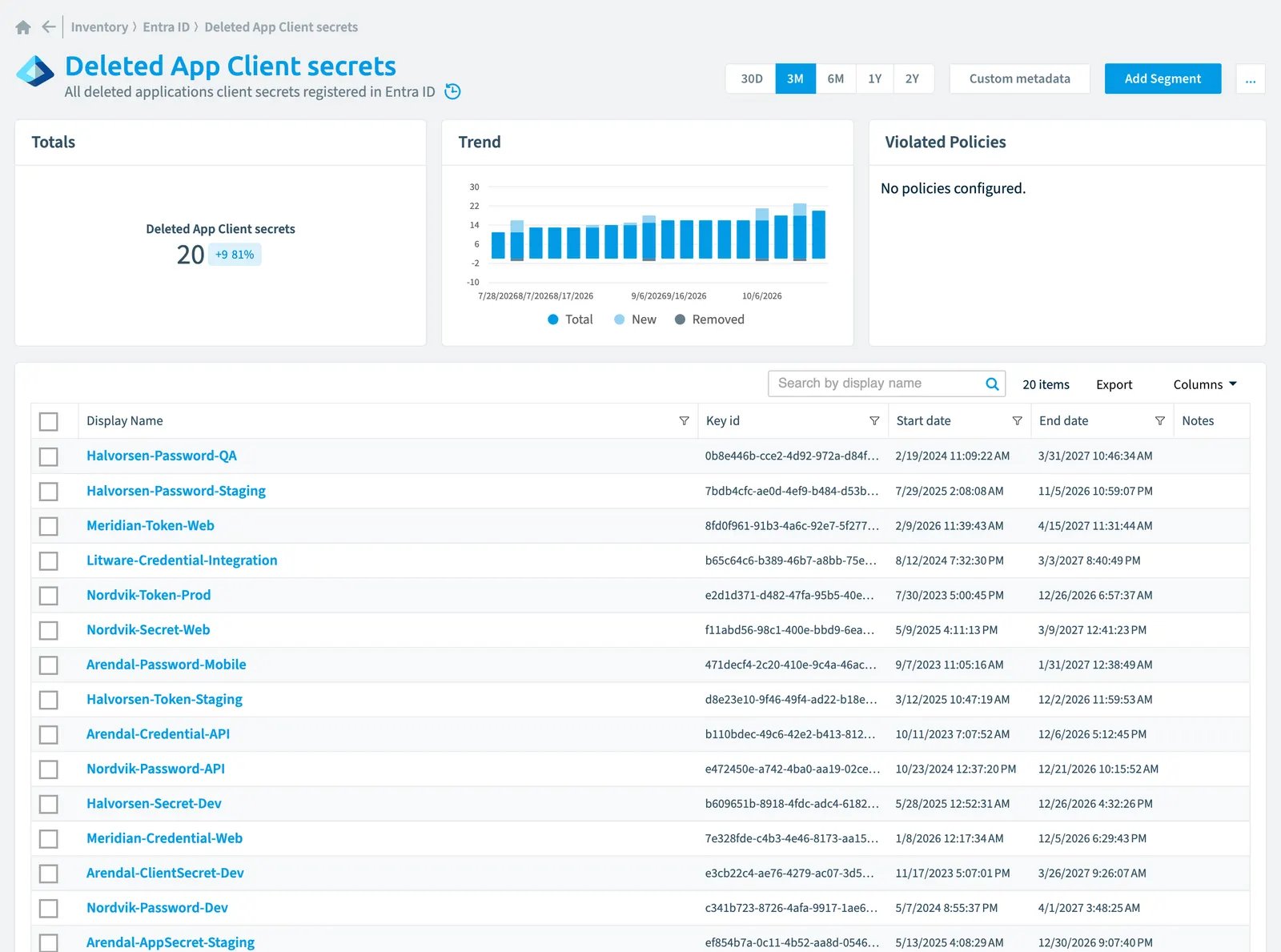
Task: Select the Halvorsen-Token-Staging row checkbox
Action: (x=49, y=700)
